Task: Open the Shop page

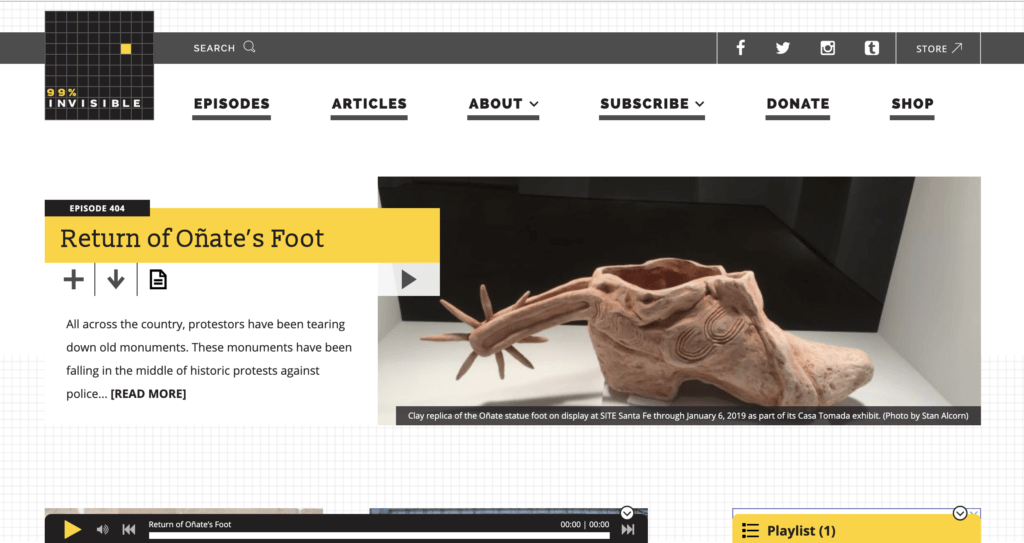Action: (912, 104)
